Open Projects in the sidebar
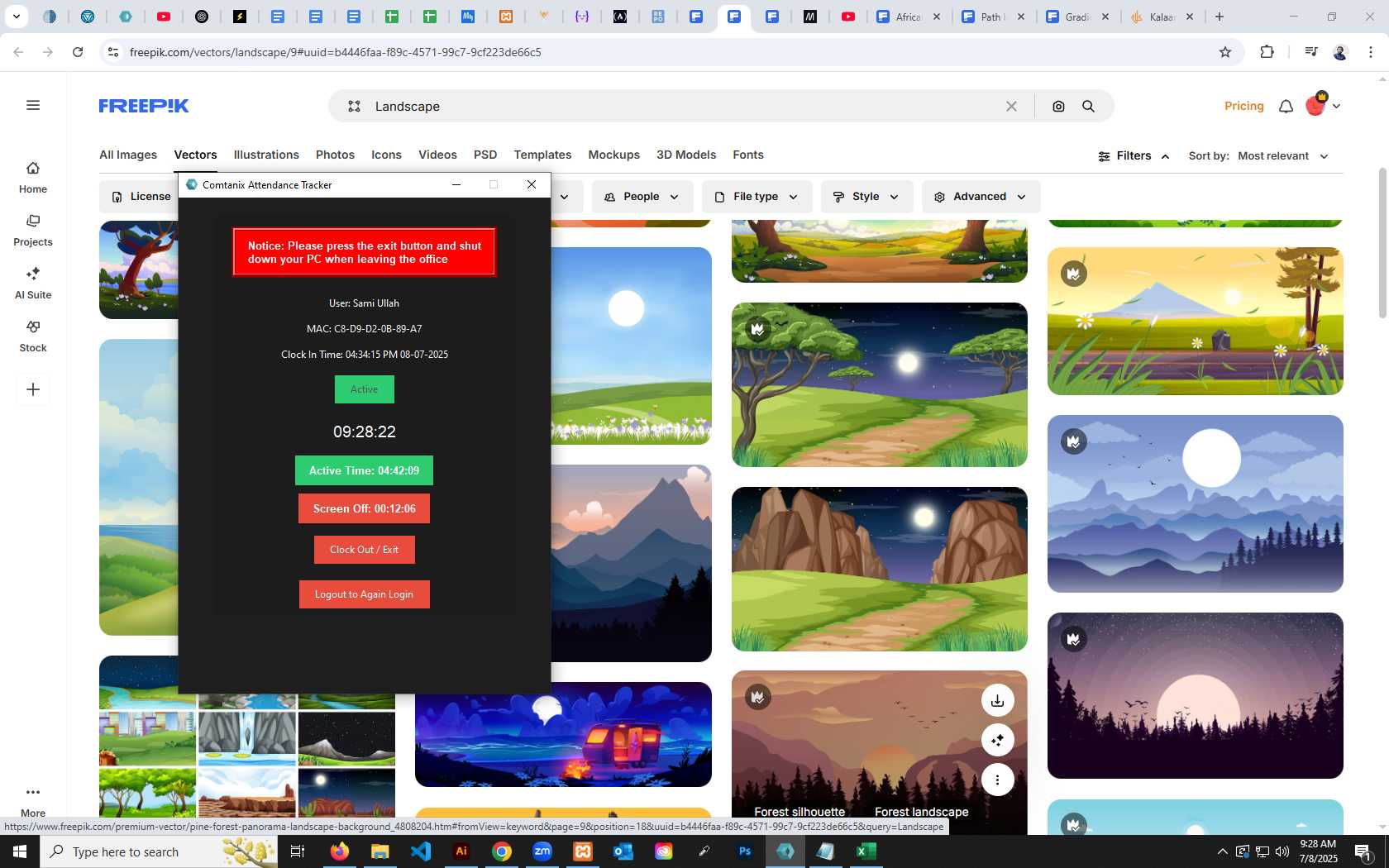 click(x=33, y=231)
